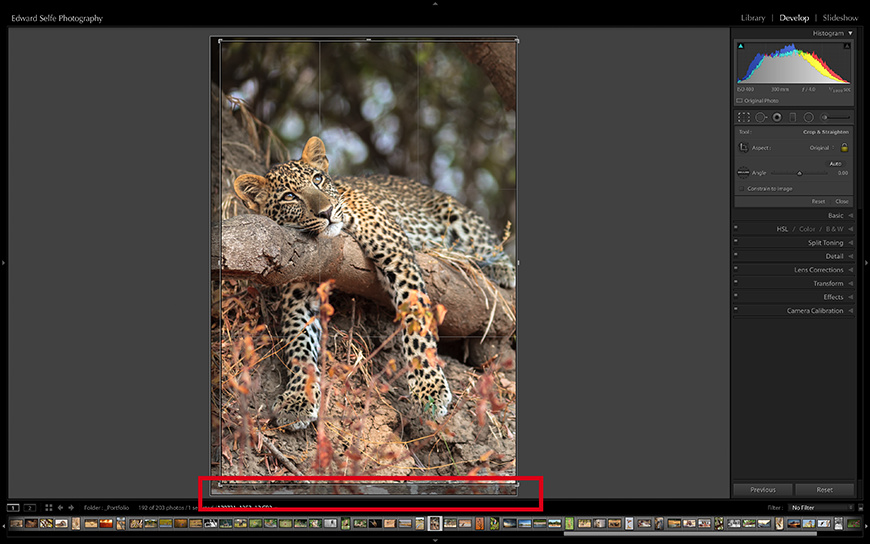This screenshot has width=870, height=544.
Task: Toggle the Lens Corrections panel switch
Action: coord(736,268)
